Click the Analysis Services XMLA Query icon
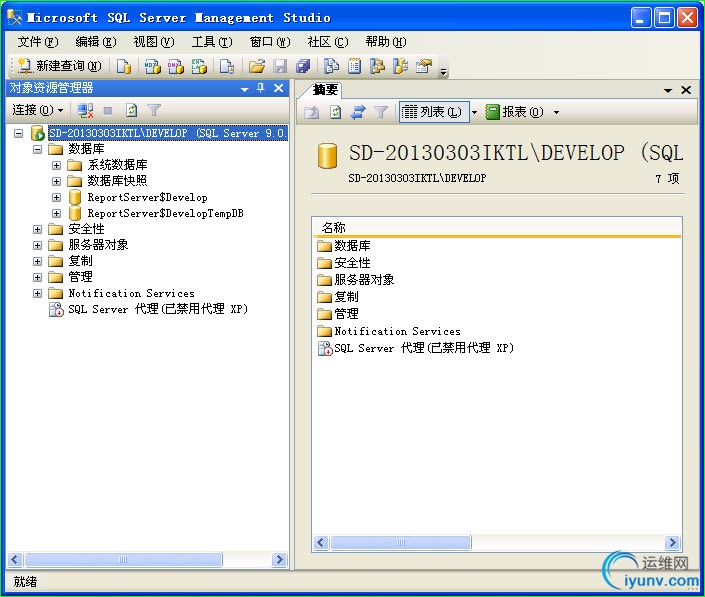This screenshot has width=705, height=597. 199,67
